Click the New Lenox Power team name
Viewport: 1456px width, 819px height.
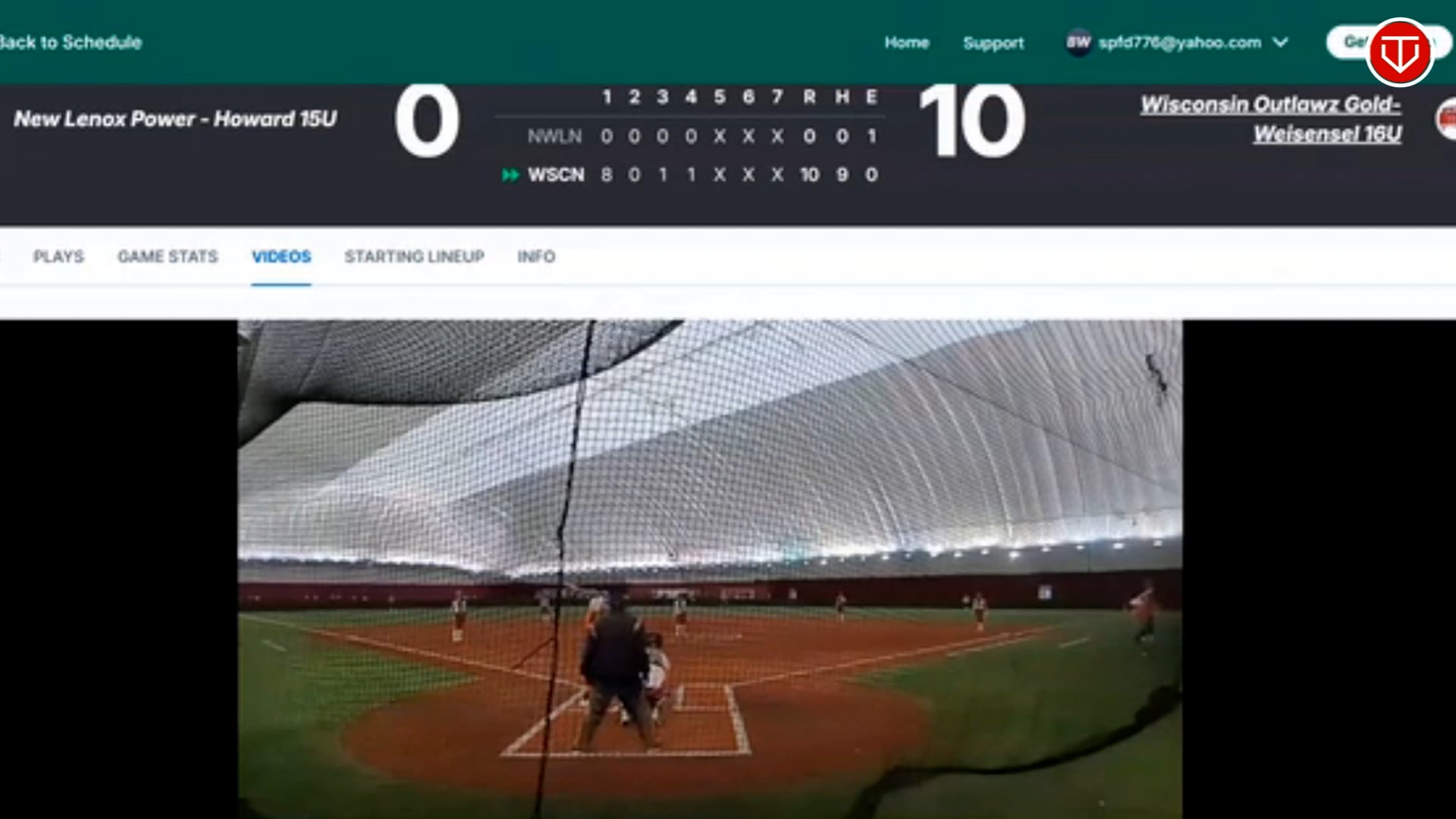click(x=175, y=119)
